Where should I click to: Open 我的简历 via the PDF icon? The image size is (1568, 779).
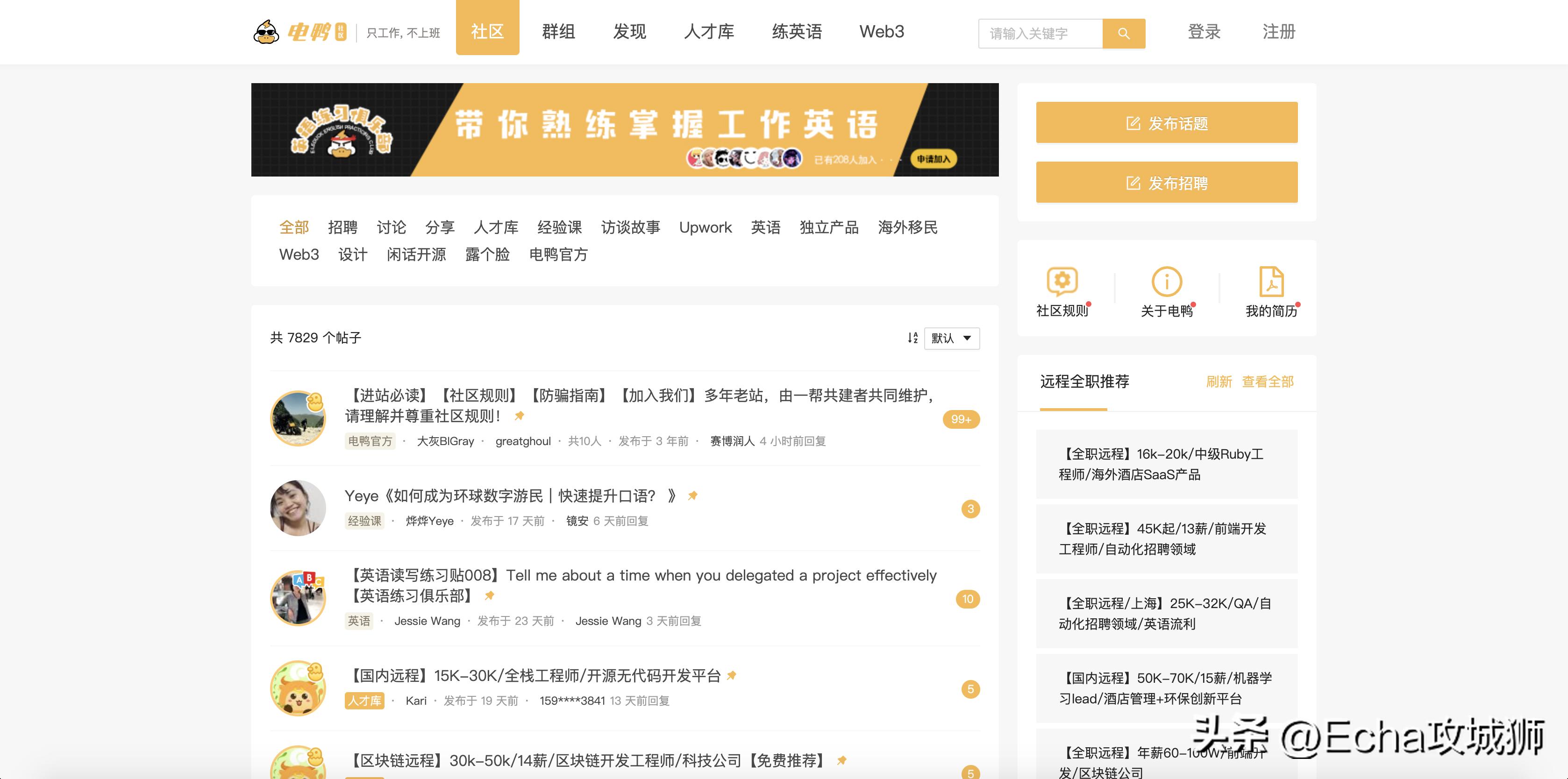point(1271,281)
